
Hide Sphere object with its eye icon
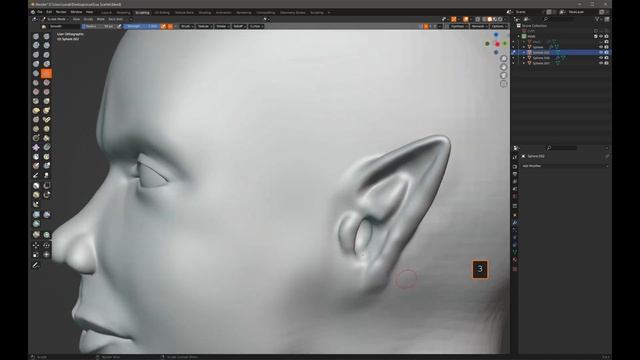click(601, 47)
